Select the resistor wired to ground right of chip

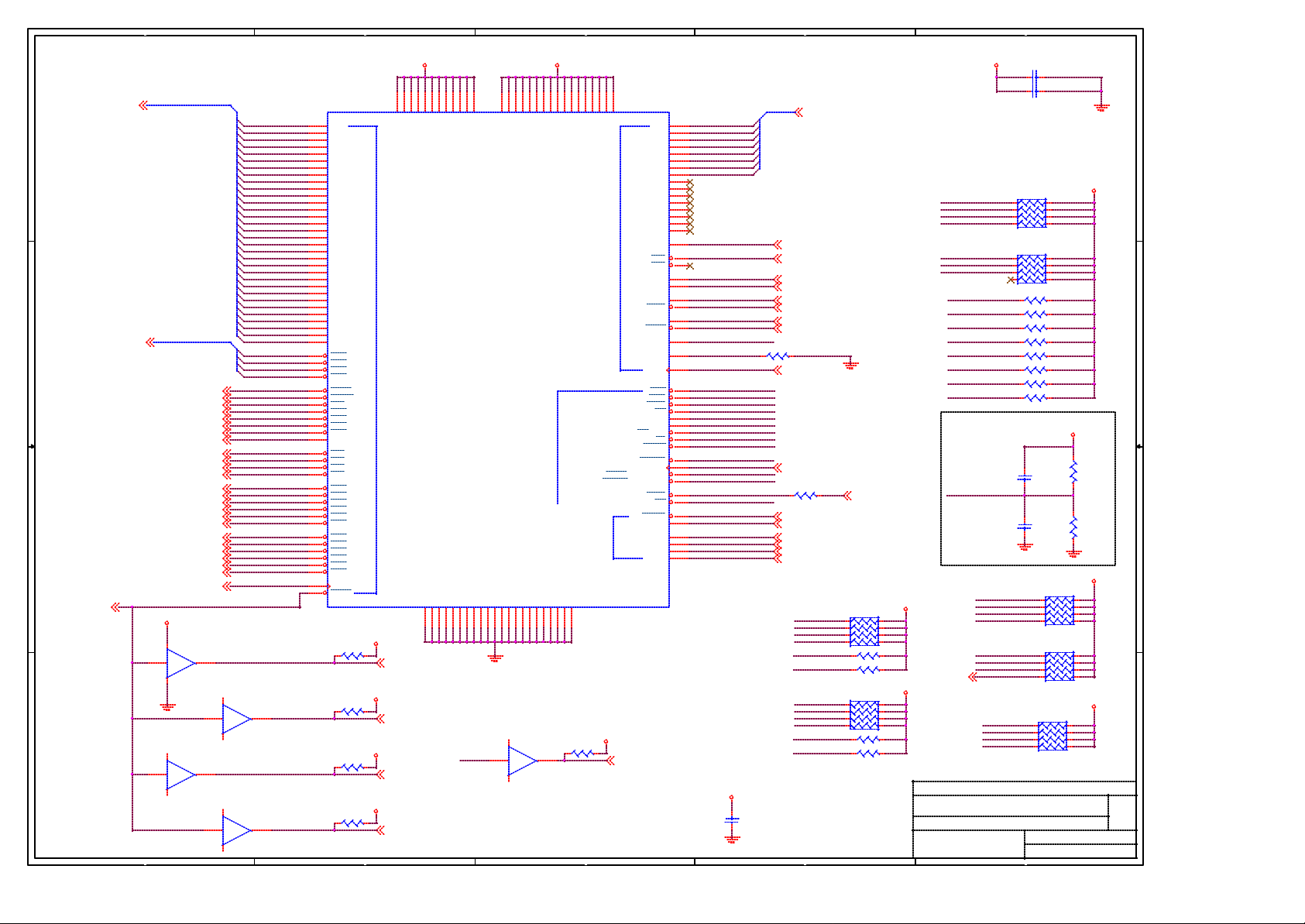(x=778, y=356)
